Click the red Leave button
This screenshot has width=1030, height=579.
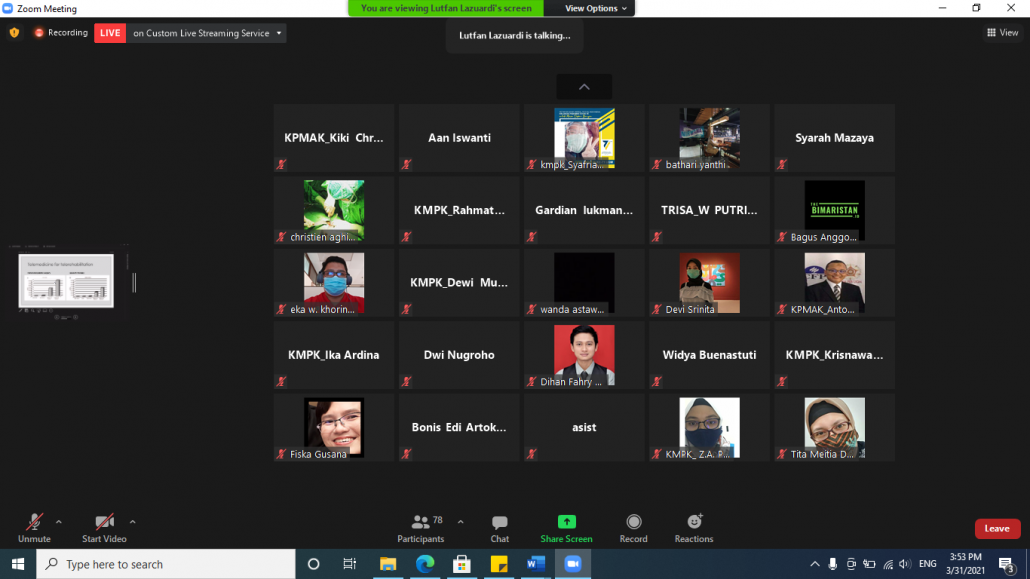(997, 528)
